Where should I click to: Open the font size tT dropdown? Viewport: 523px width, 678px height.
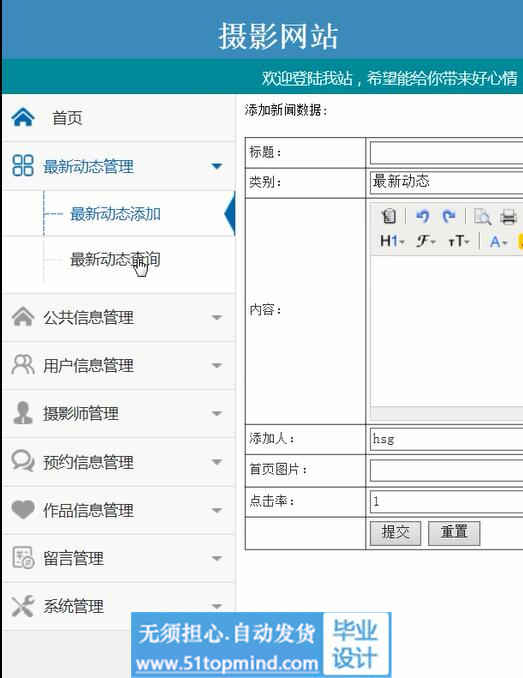pos(459,241)
